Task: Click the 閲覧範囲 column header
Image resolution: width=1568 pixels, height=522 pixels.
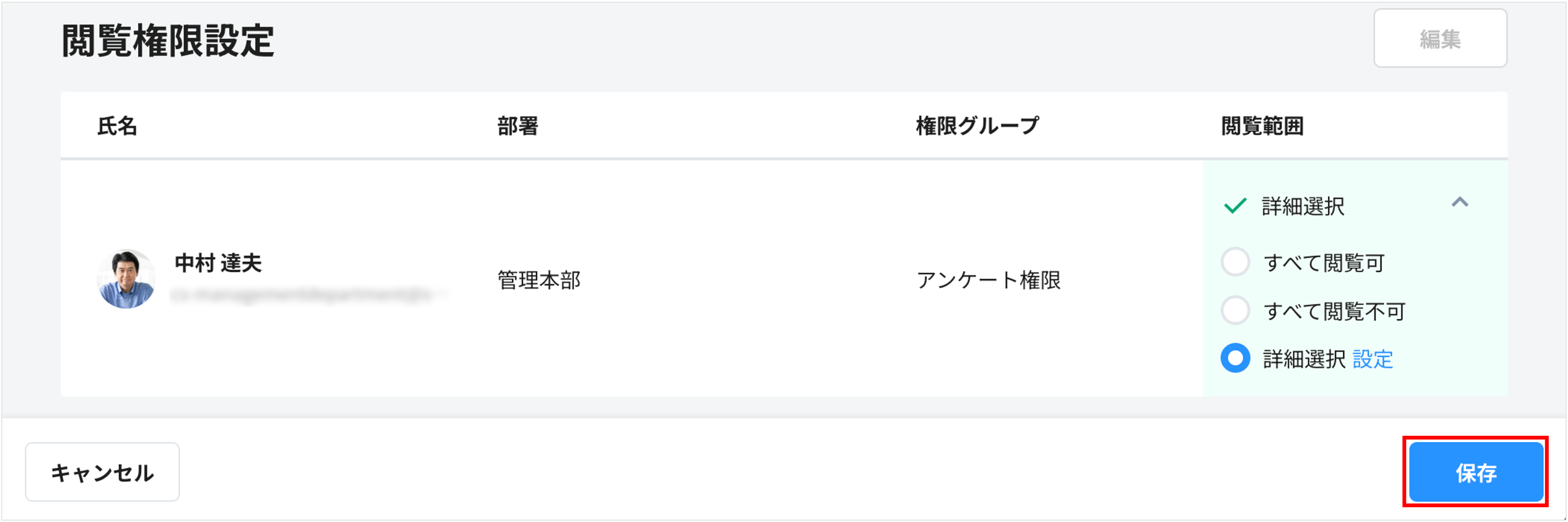Action: pyautogui.click(x=1262, y=126)
